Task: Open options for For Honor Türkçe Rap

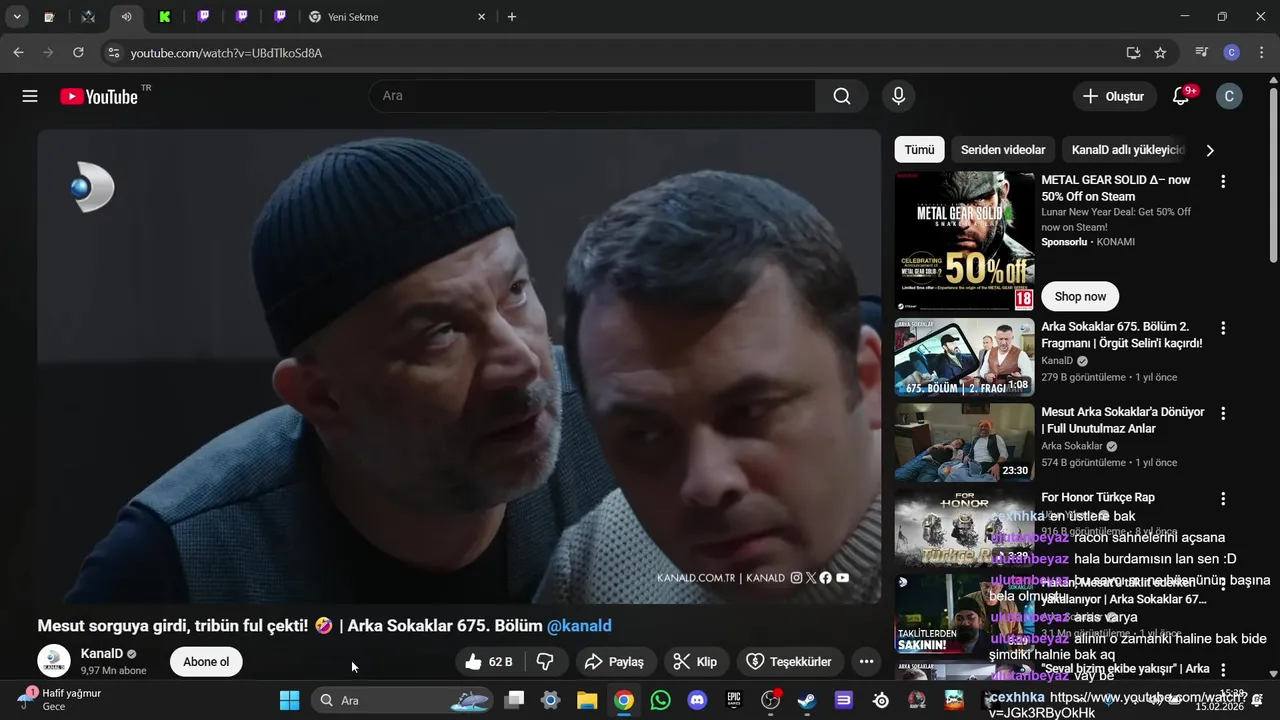Action: tap(1222, 498)
